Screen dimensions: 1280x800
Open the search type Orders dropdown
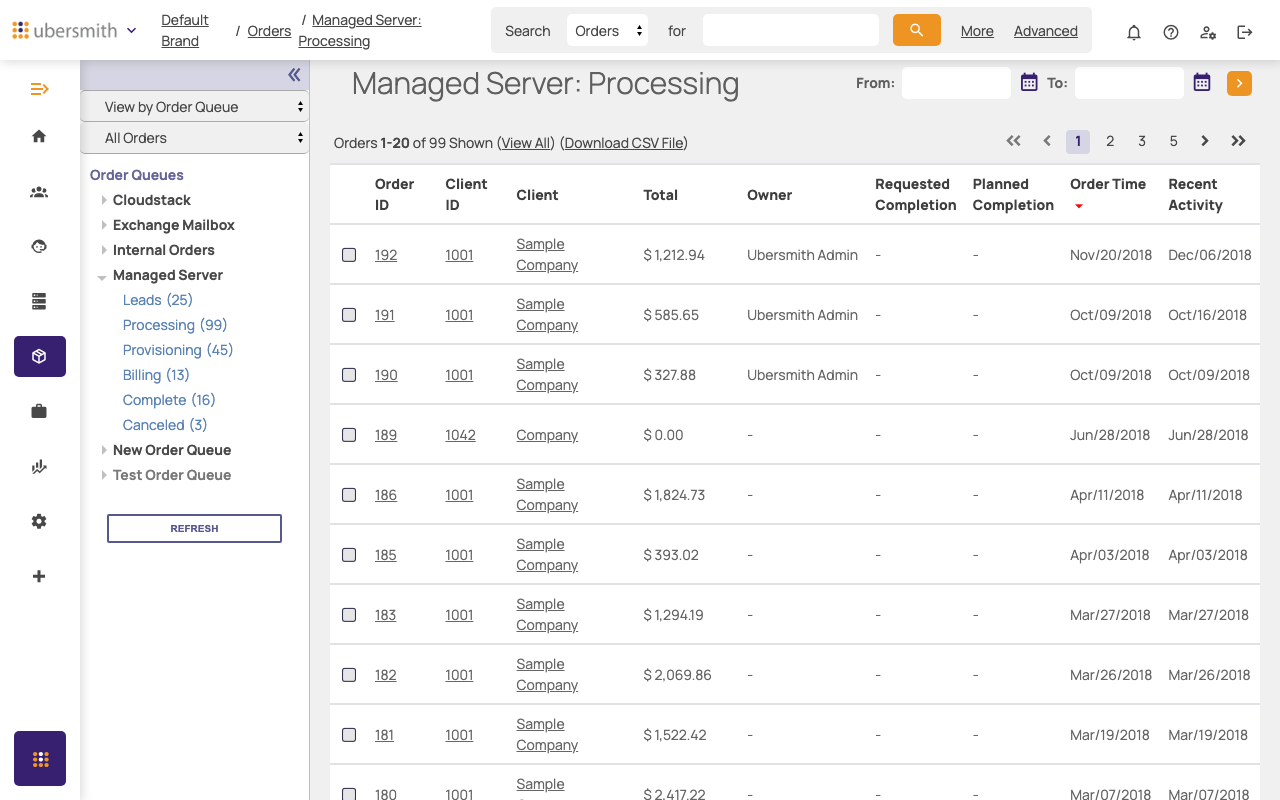tap(607, 31)
